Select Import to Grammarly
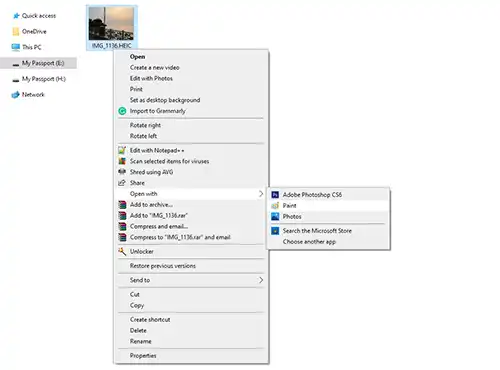Image resolution: width=500 pixels, height=370 pixels. (x=191, y=111)
